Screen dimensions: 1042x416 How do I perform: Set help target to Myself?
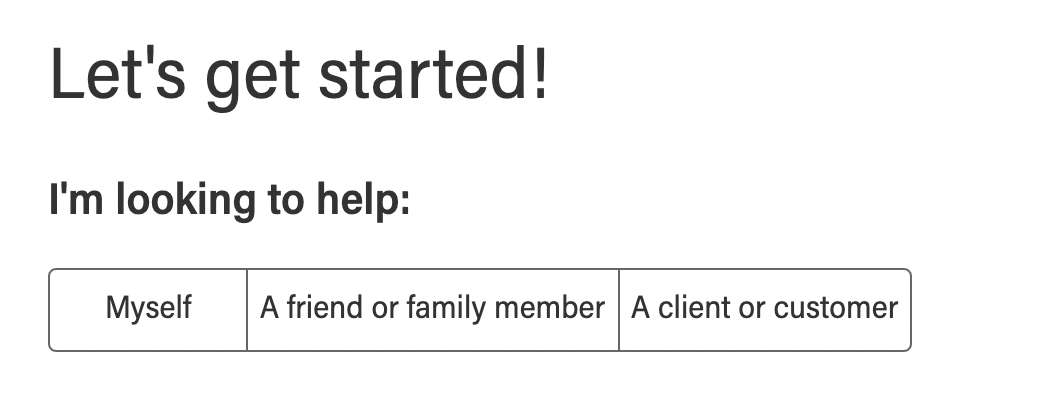[148, 309]
